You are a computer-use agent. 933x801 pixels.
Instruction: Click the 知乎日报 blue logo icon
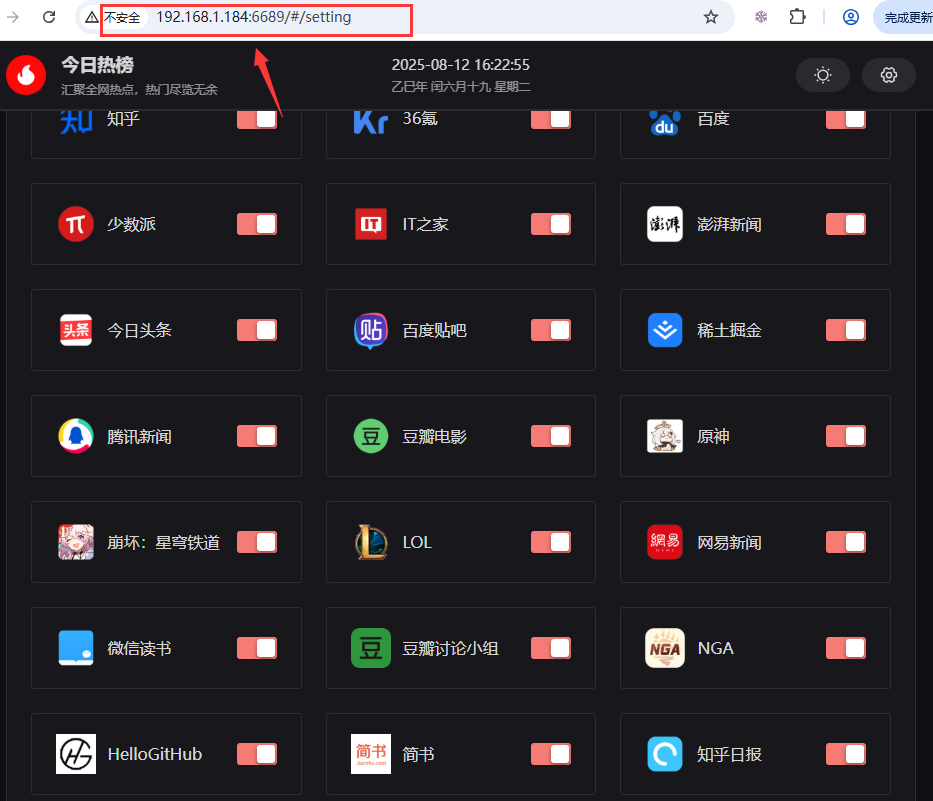click(665, 753)
